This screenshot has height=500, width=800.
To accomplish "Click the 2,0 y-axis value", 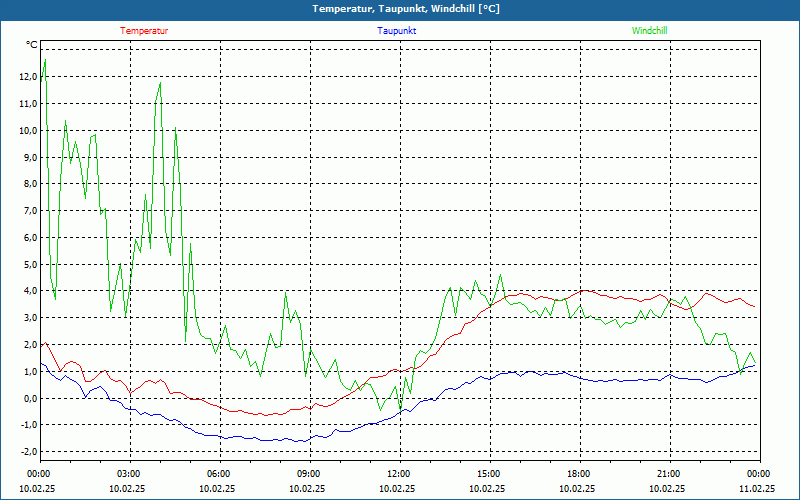I will click(30, 344).
